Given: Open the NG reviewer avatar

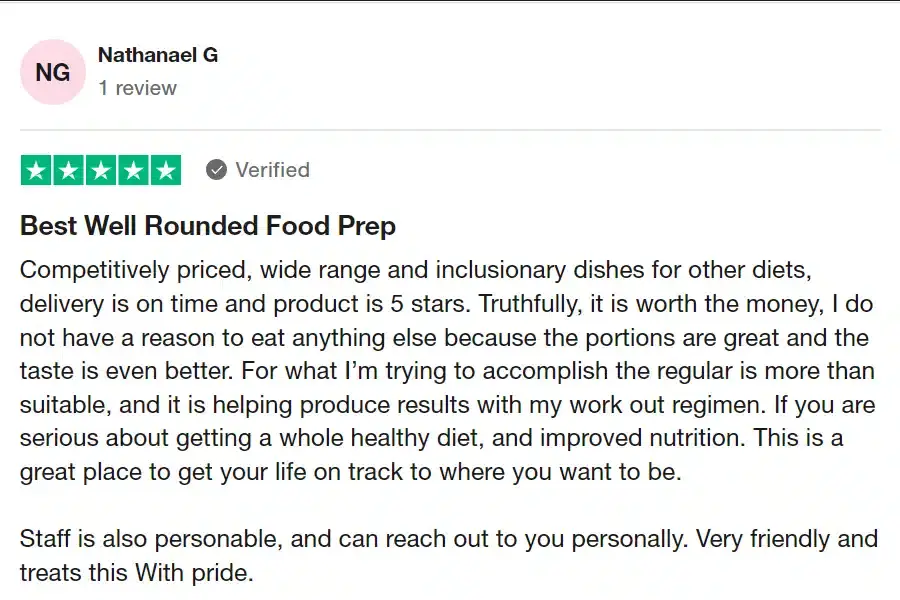Looking at the screenshot, I should (x=53, y=72).
